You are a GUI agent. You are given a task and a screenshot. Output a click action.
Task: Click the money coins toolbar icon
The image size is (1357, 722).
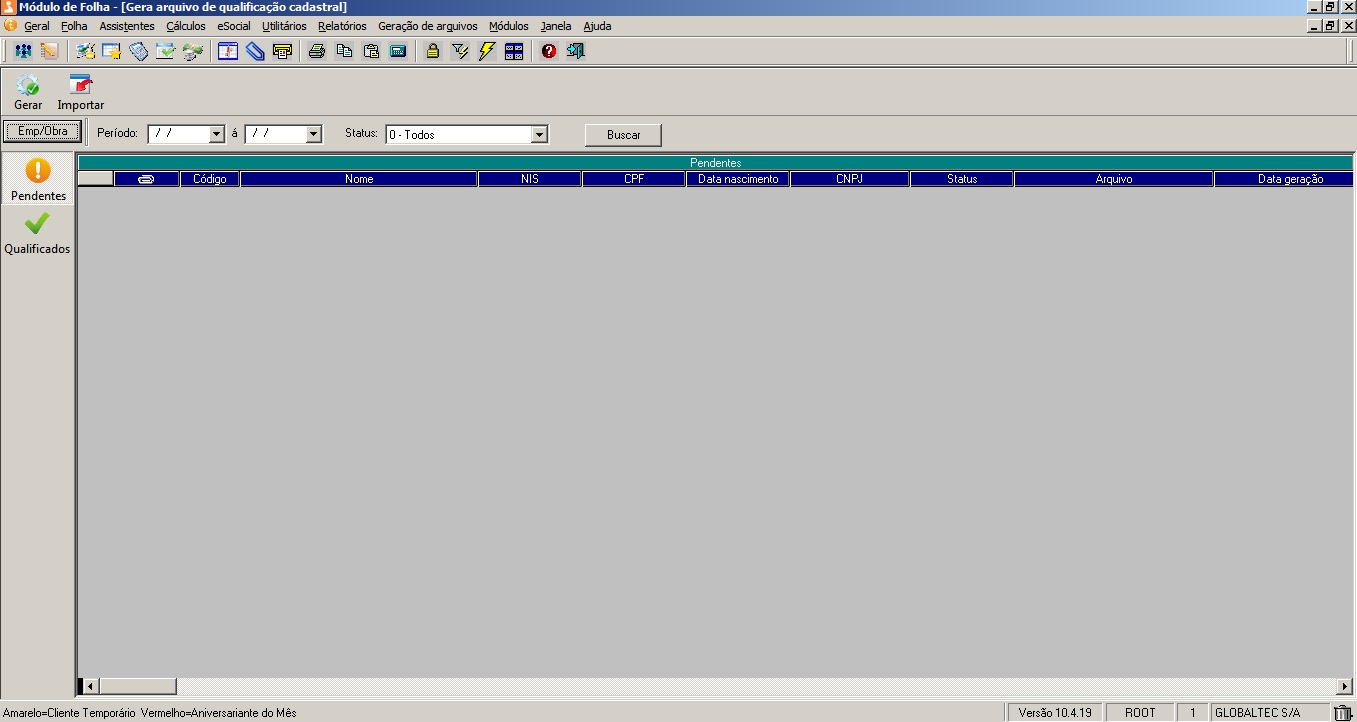point(193,51)
